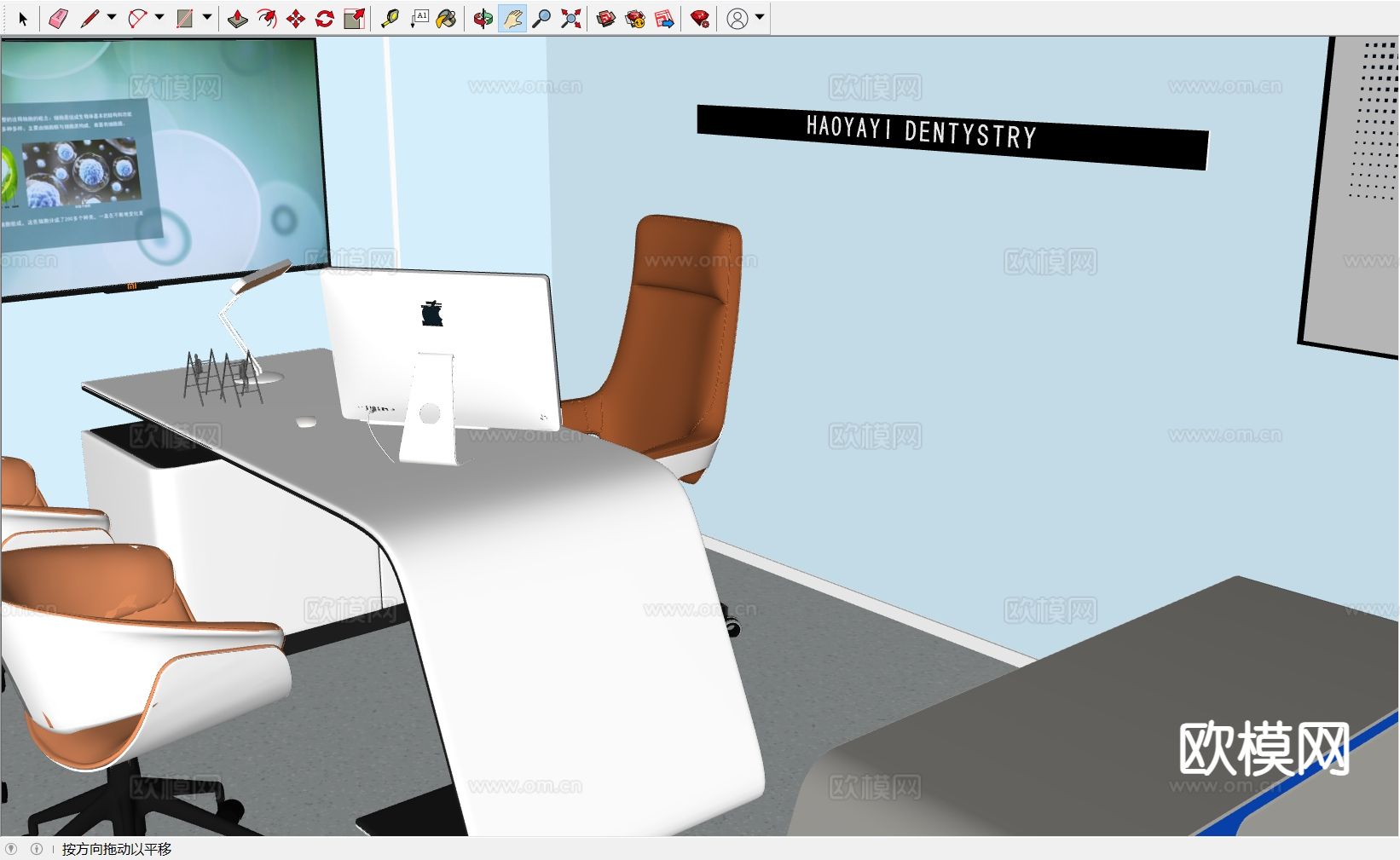This screenshot has height=860, width=1400.
Task: Open the Extension Manager ruby icon
Action: (700, 18)
